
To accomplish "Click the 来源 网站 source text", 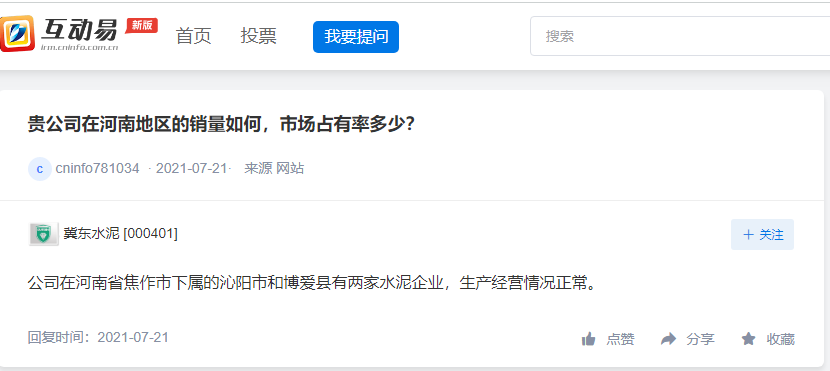I will (x=274, y=169).
